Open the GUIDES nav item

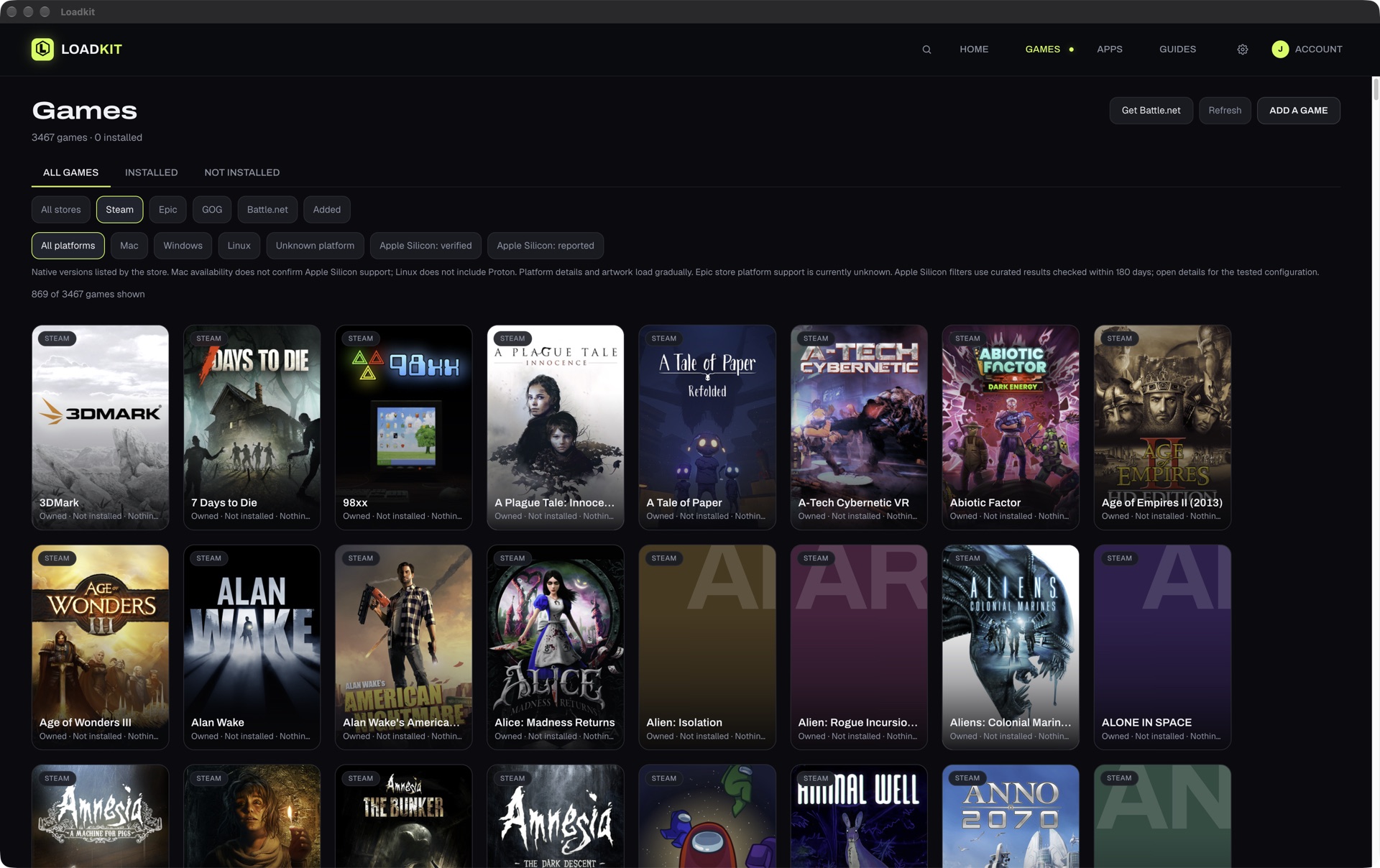tap(1177, 49)
